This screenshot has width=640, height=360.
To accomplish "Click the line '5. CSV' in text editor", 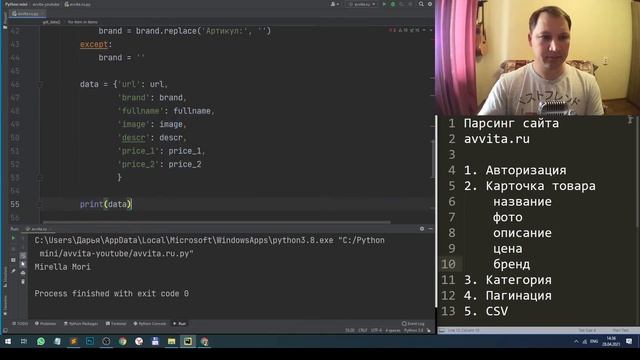I will coord(486,311).
